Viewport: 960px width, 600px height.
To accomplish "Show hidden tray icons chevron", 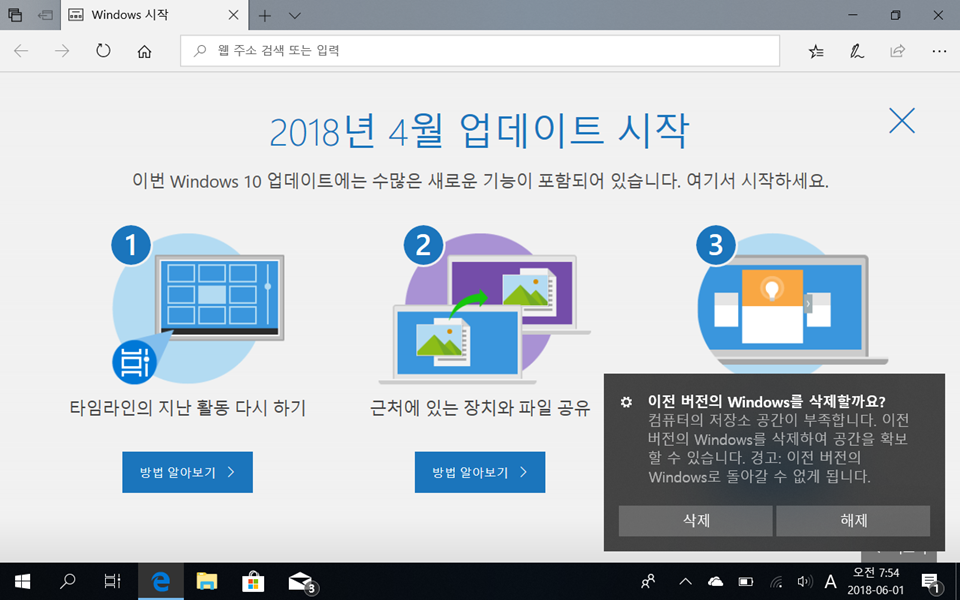I will [x=686, y=581].
